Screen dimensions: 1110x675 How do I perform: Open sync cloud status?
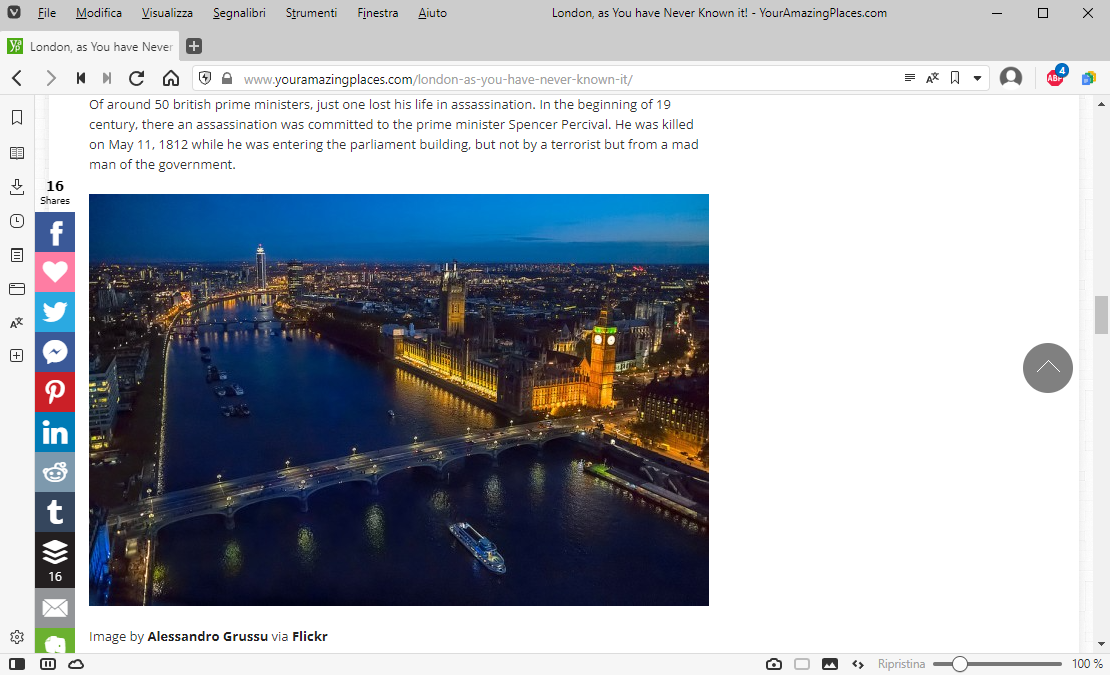click(x=76, y=664)
